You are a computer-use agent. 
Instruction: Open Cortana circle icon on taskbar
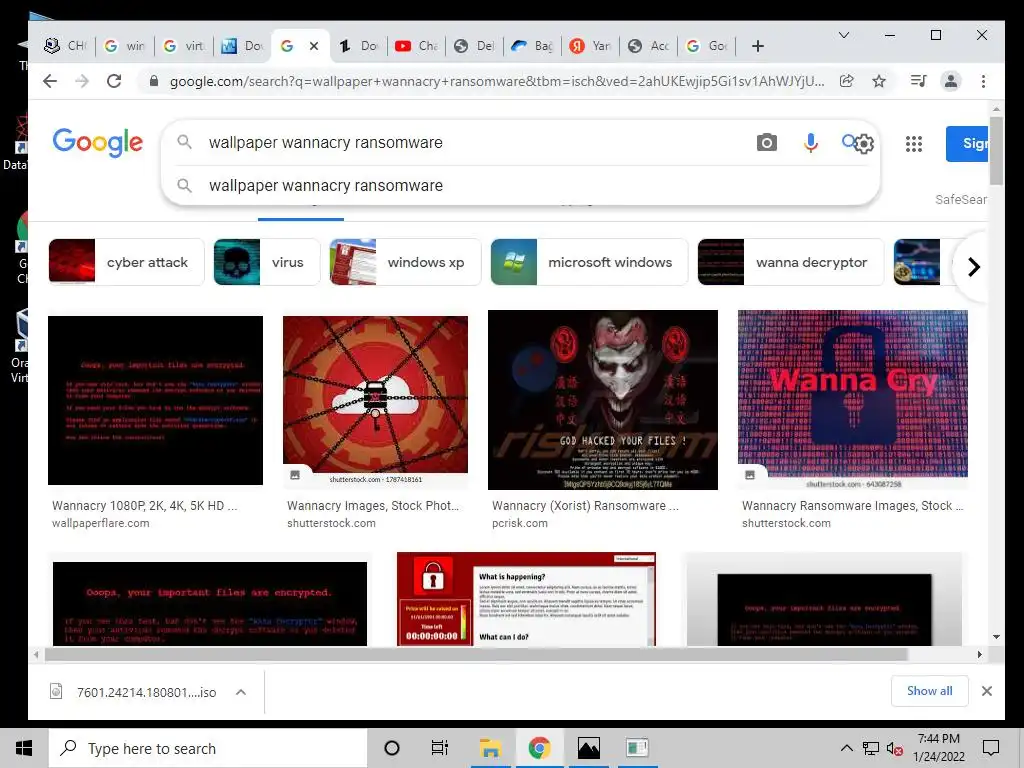pos(392,748)
